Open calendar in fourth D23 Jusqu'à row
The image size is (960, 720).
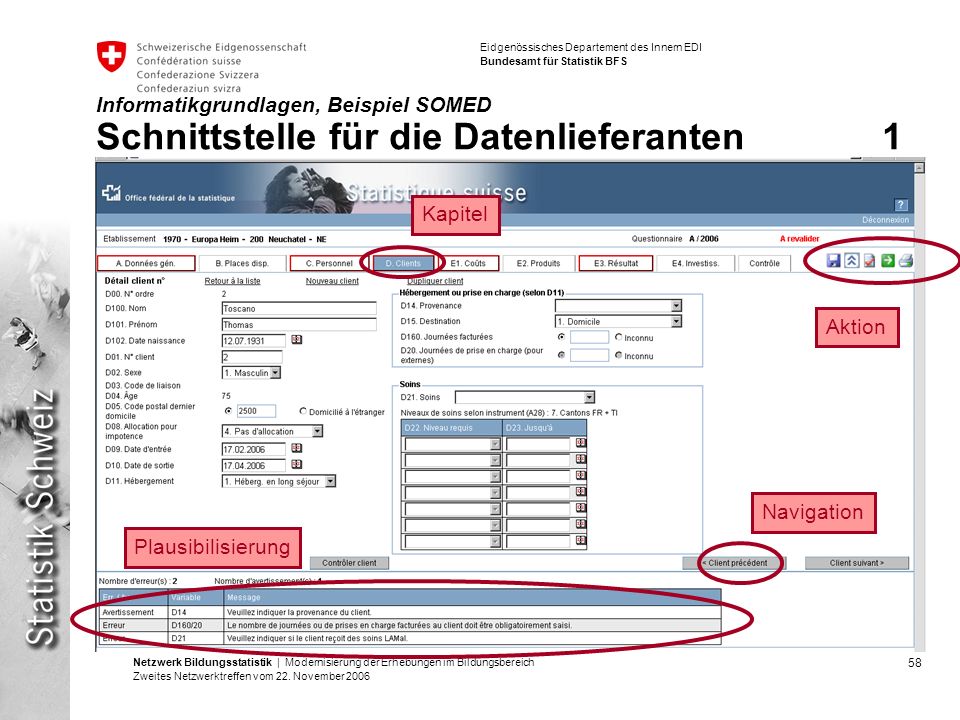[581, 492]
